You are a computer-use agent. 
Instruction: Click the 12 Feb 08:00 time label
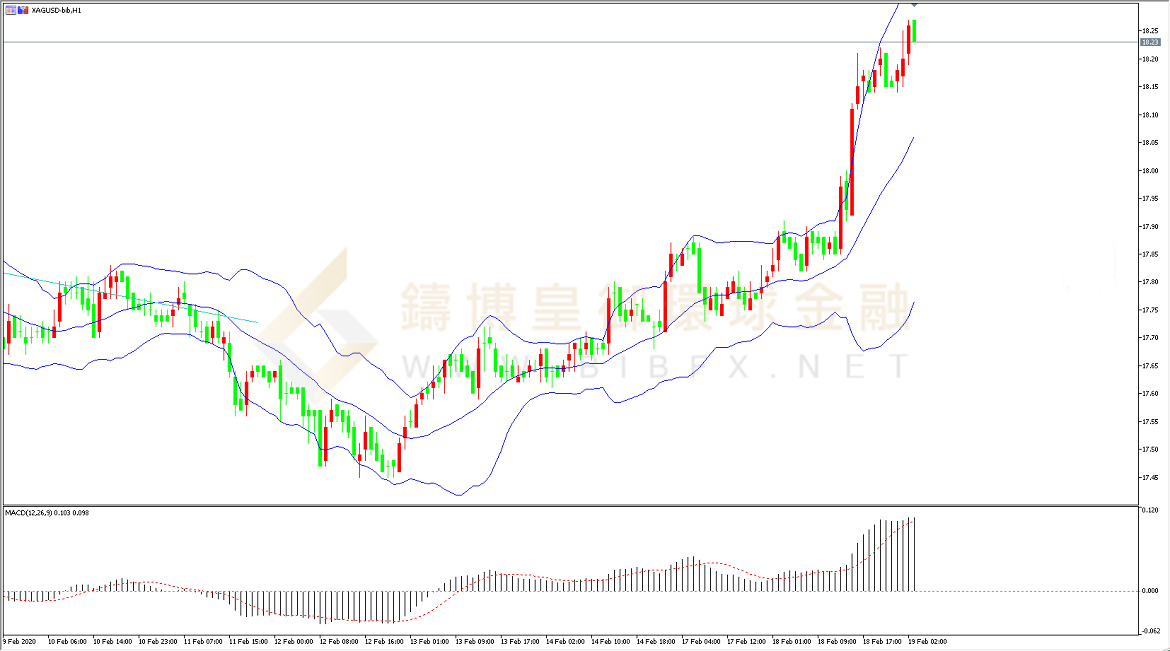[x=338, y=641]
